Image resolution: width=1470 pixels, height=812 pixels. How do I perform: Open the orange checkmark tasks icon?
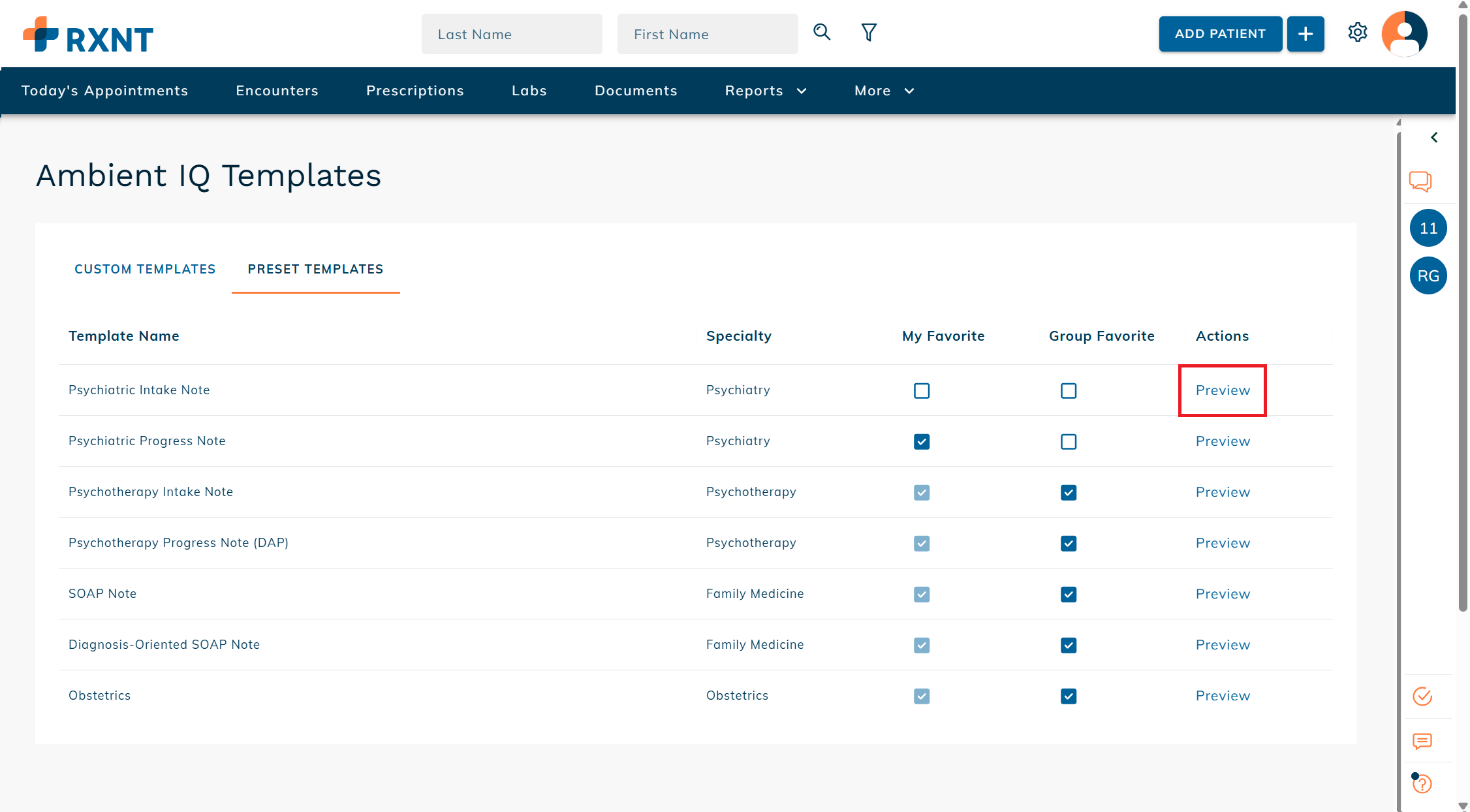pos(1422,696)
